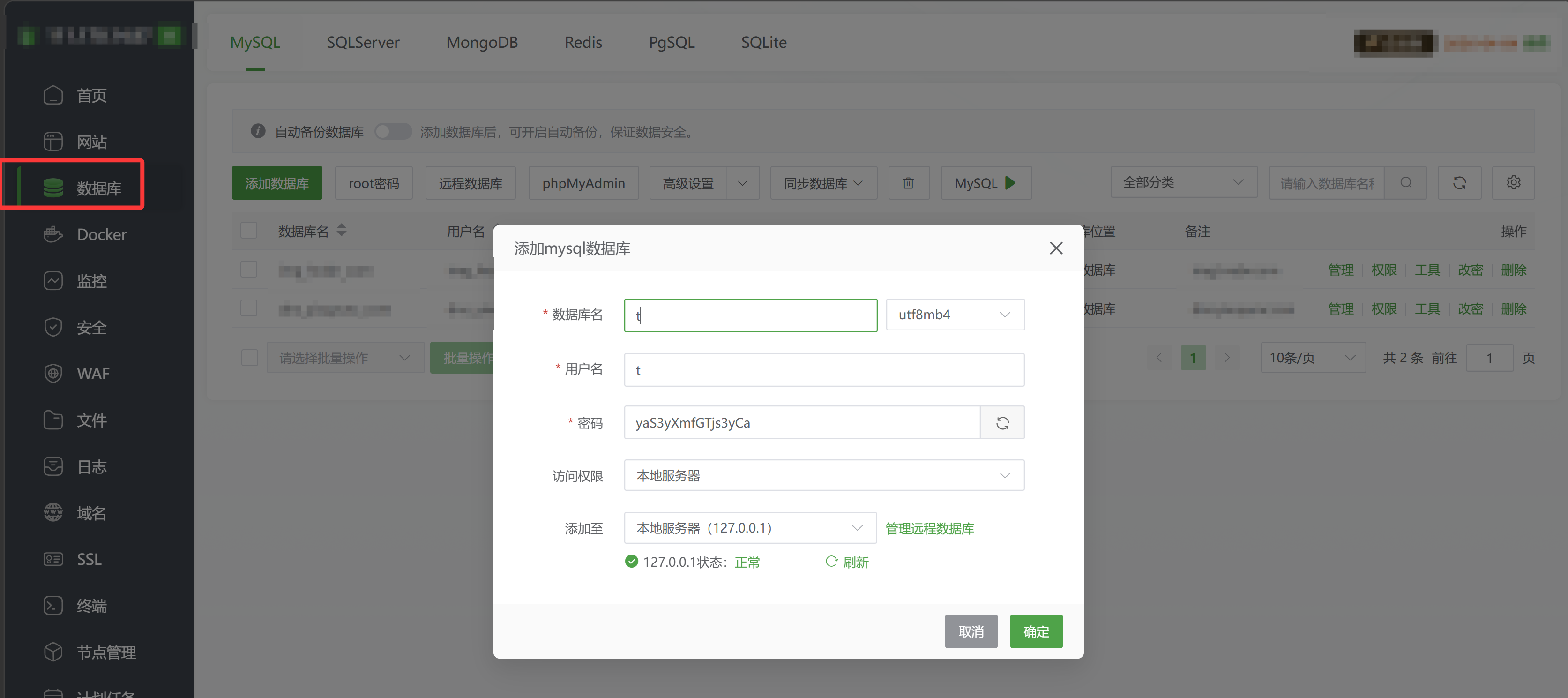Switch to the Redis tab
The image size is (1568, 698).
[x=582, y=42]
